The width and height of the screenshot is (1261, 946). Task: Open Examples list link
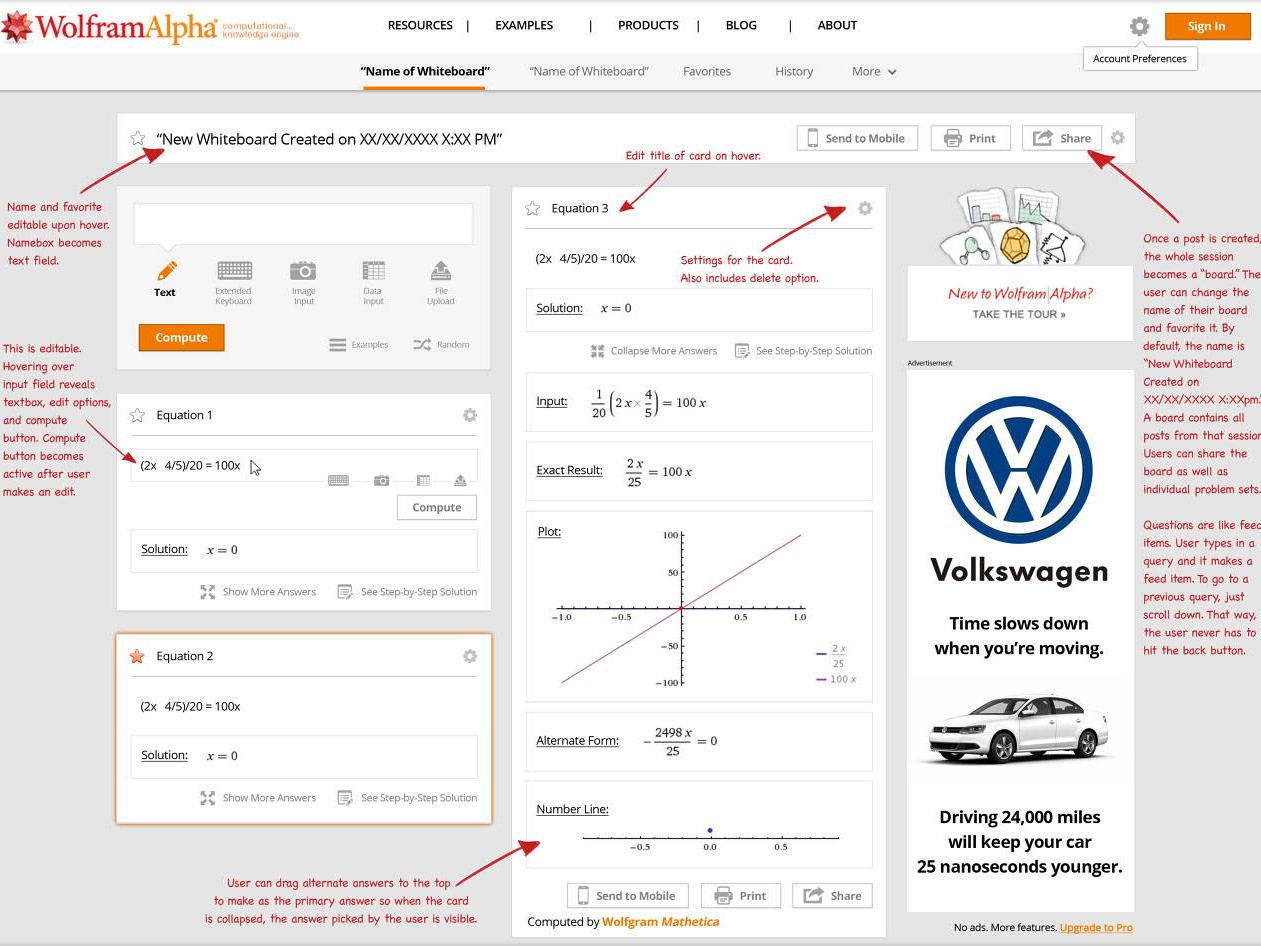(359, 344)
